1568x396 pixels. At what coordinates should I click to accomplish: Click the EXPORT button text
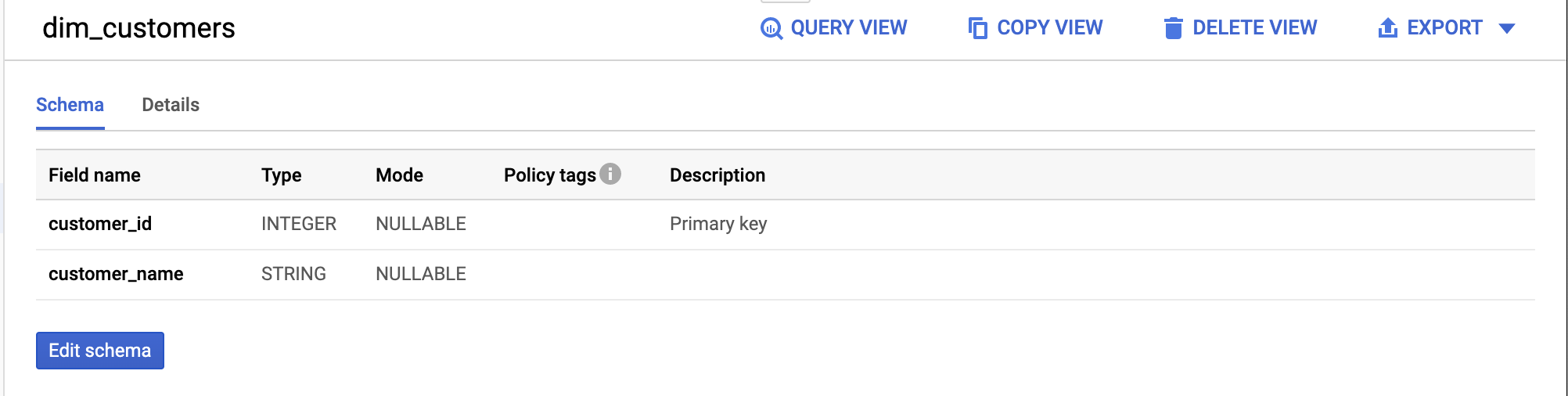(1444, 28)
